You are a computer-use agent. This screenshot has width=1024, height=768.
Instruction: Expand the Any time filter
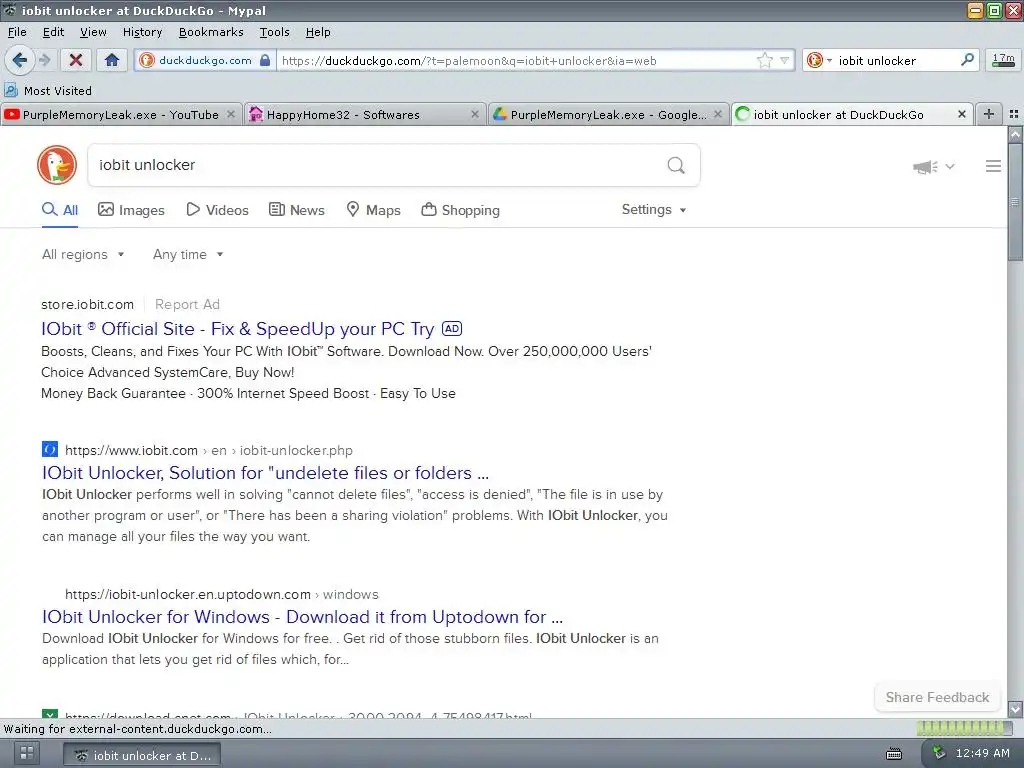188,255
